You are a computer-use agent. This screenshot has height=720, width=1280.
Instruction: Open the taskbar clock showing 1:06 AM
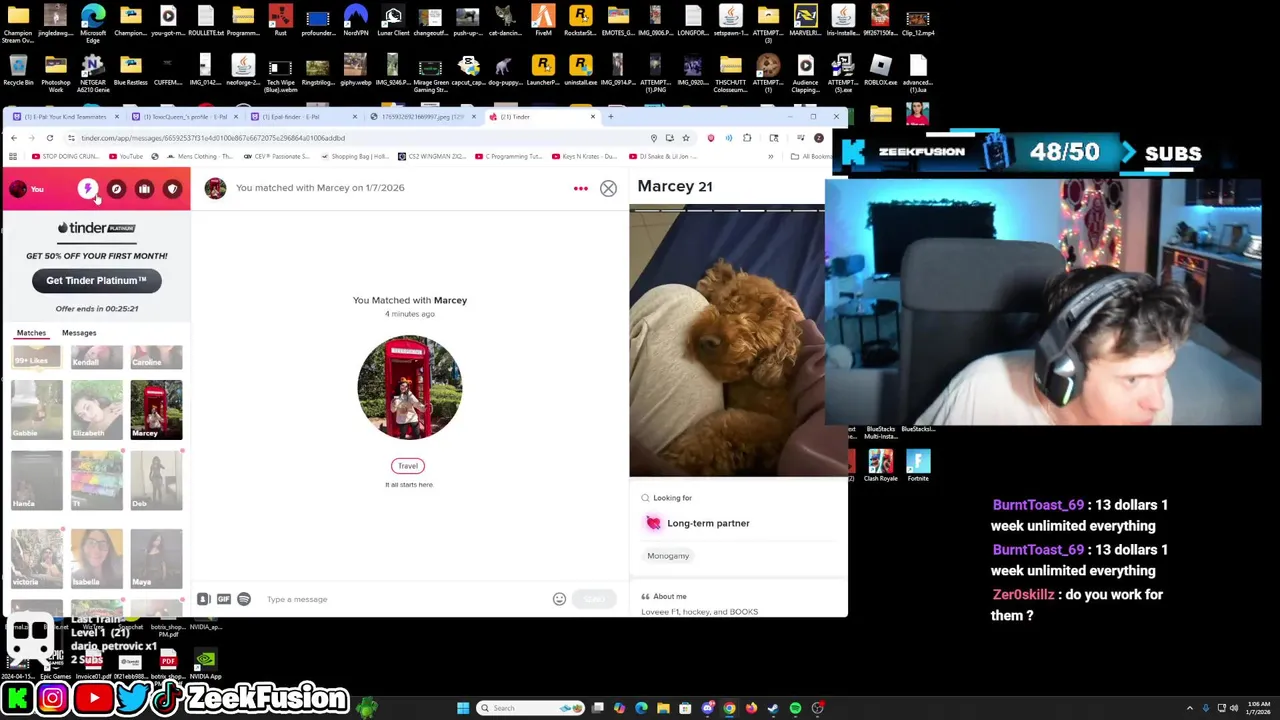1258,708
